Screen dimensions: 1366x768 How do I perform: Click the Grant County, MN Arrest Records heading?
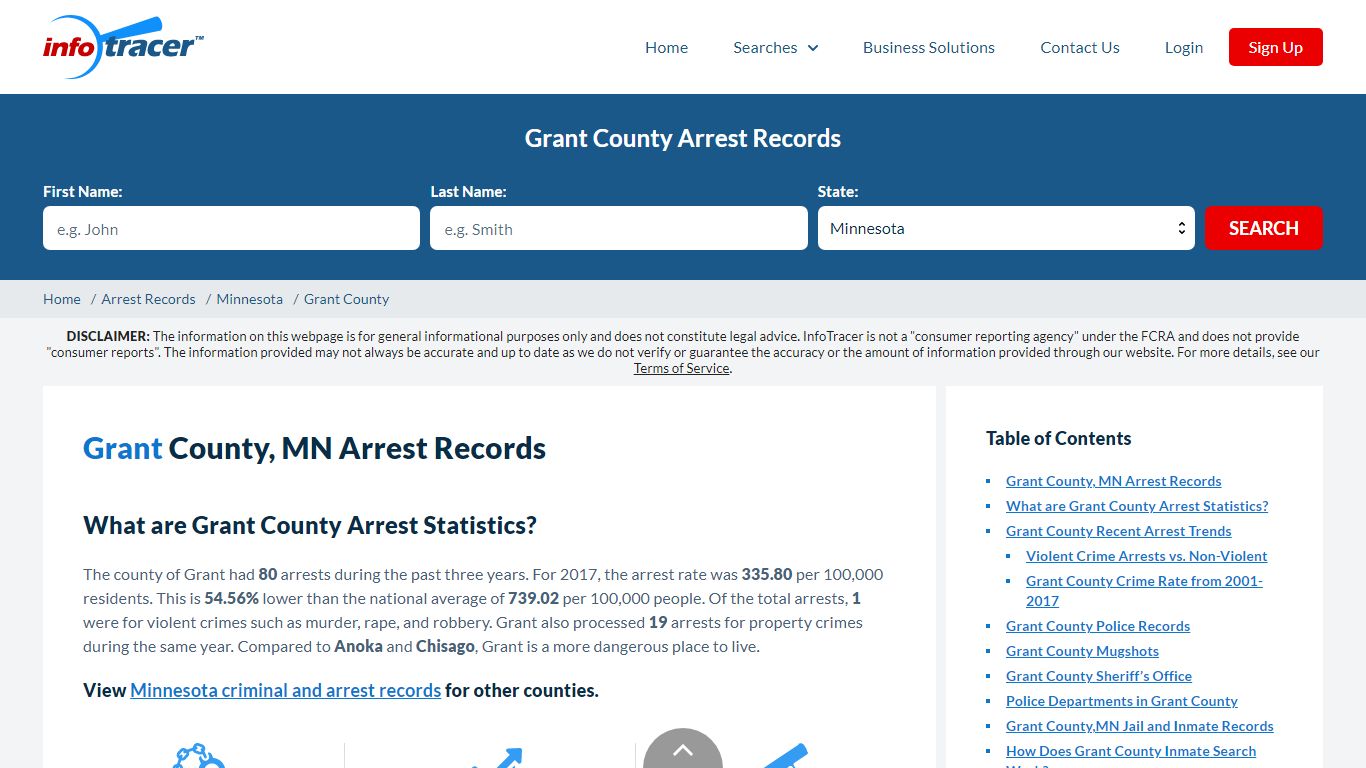pos(314,448)
